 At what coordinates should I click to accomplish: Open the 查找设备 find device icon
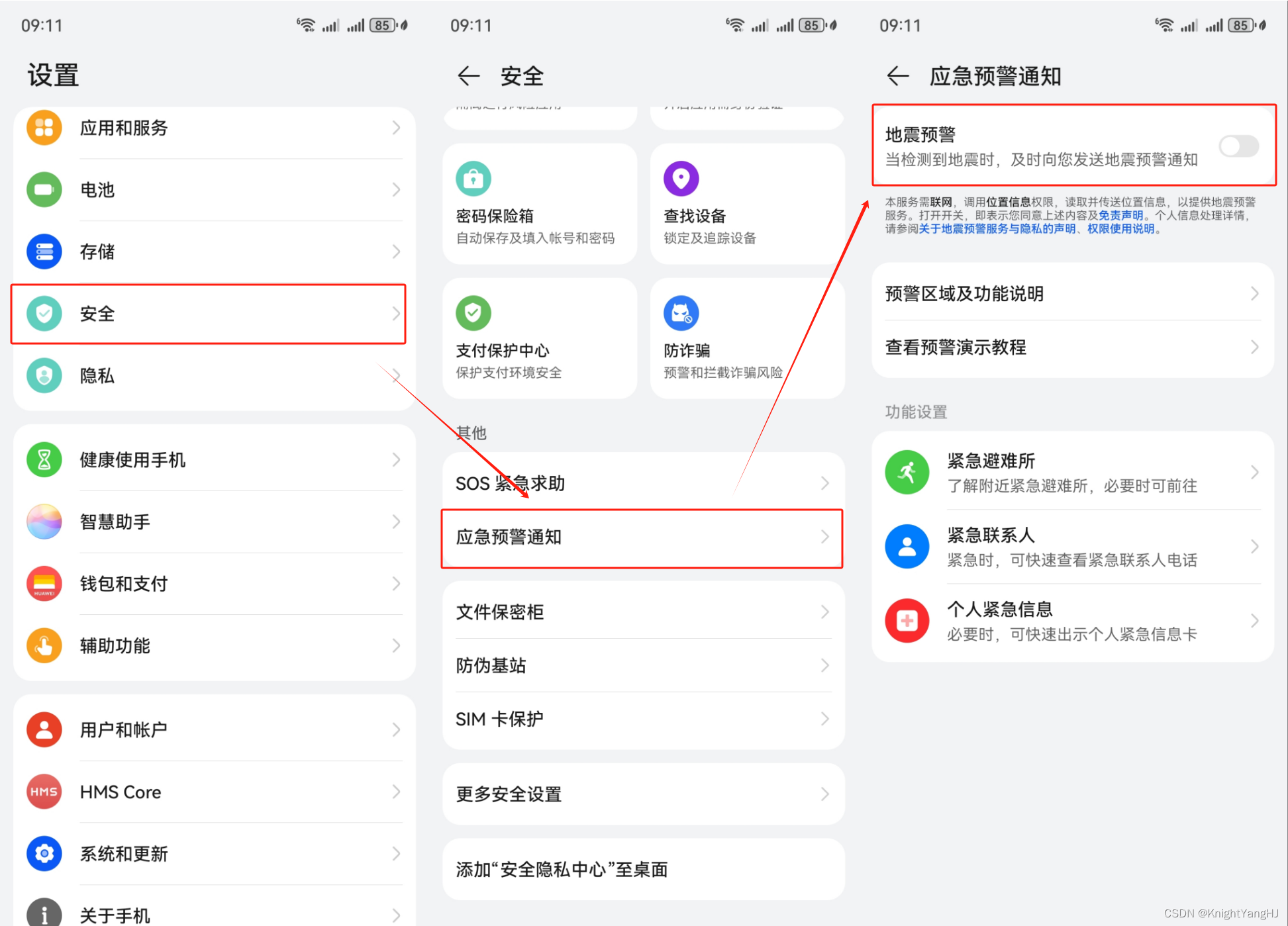coord(681,179)
